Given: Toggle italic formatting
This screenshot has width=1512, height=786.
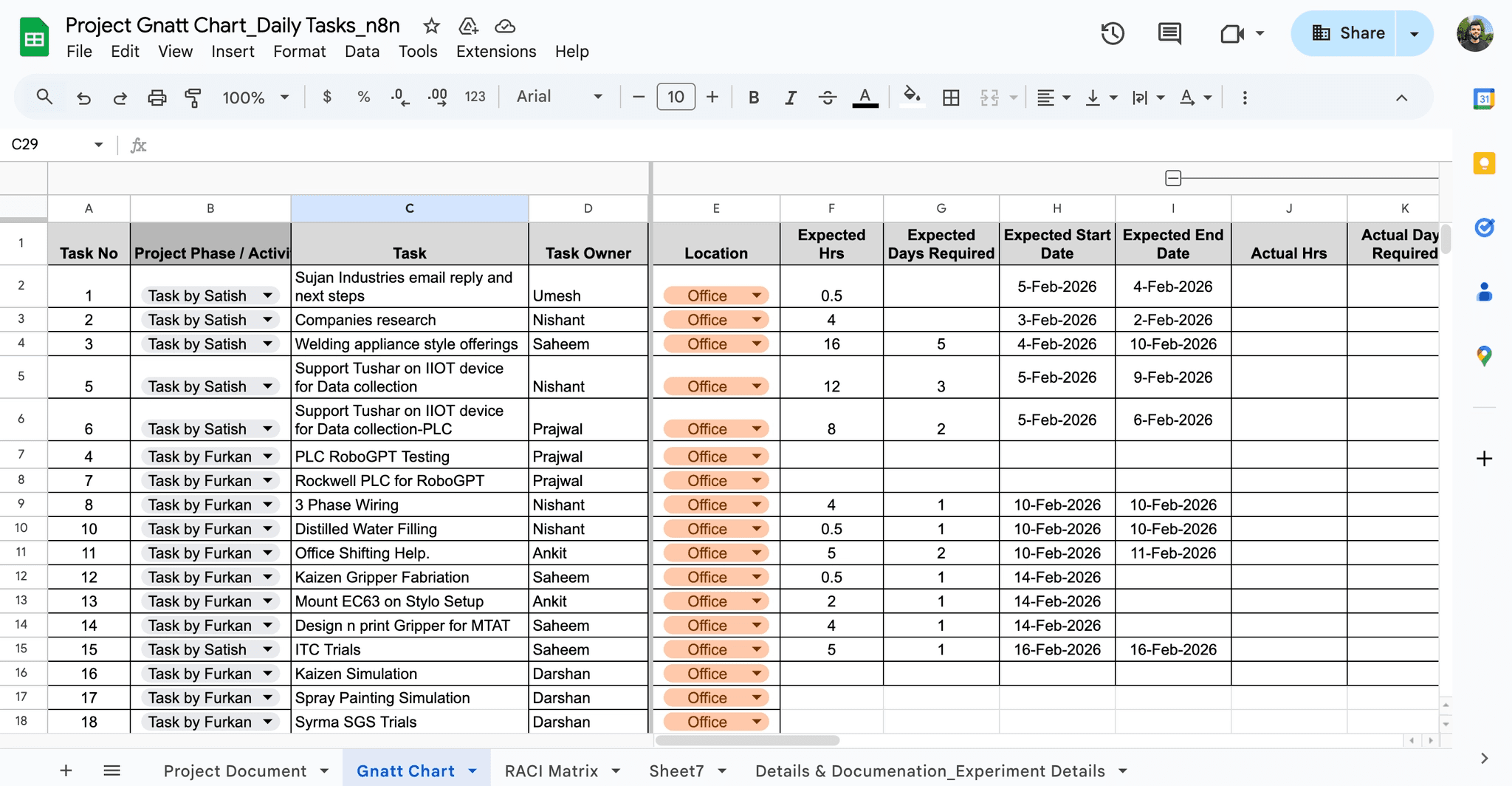Looking at the screenshot, I should pyautogui.click(x=790, y=97).
